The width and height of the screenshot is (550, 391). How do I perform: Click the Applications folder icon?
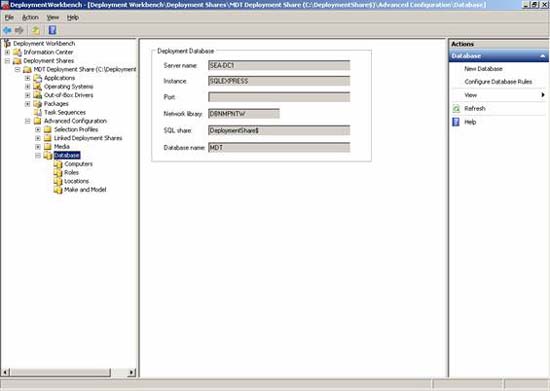click(38, 78)
